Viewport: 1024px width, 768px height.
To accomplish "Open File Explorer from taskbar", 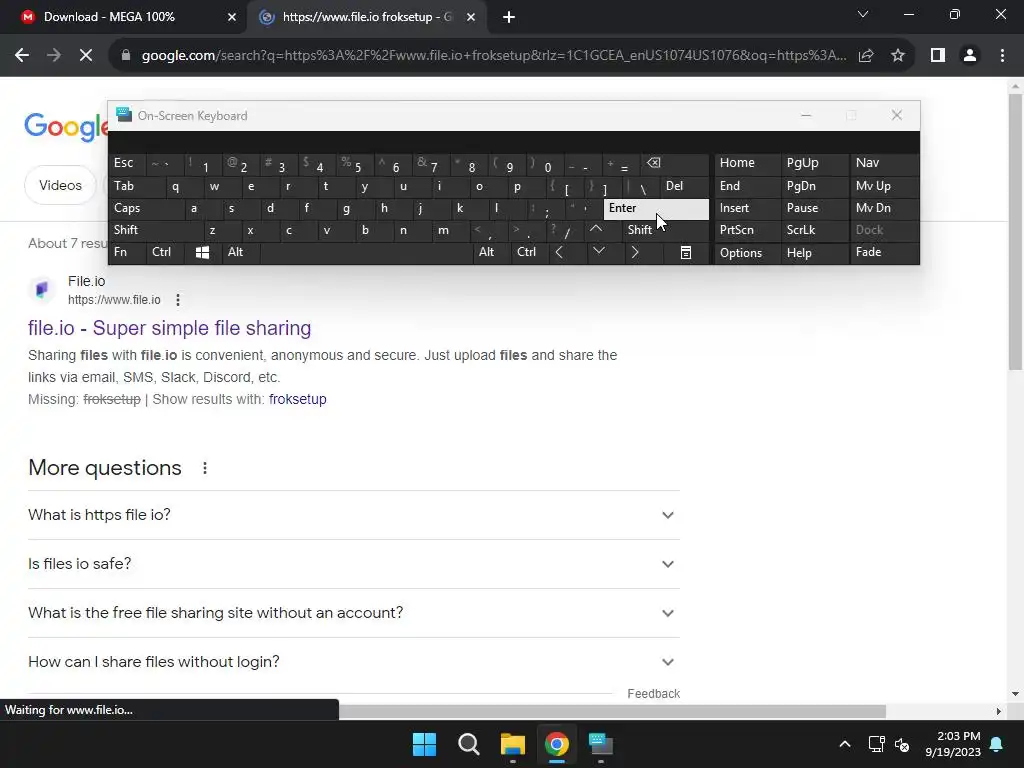I will [x=513, y=744].
